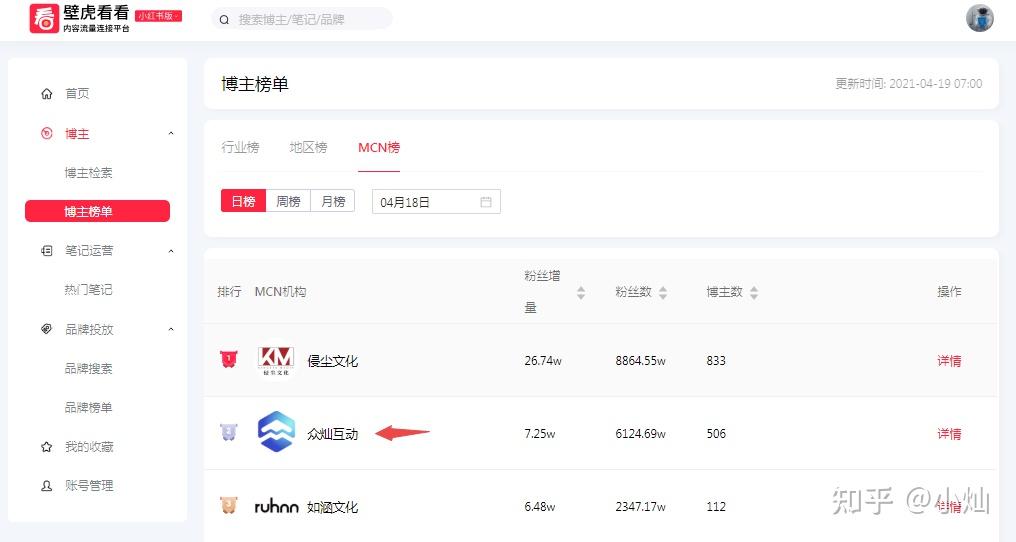Open 热门笔记 in sidebar

tap(88, 290)
